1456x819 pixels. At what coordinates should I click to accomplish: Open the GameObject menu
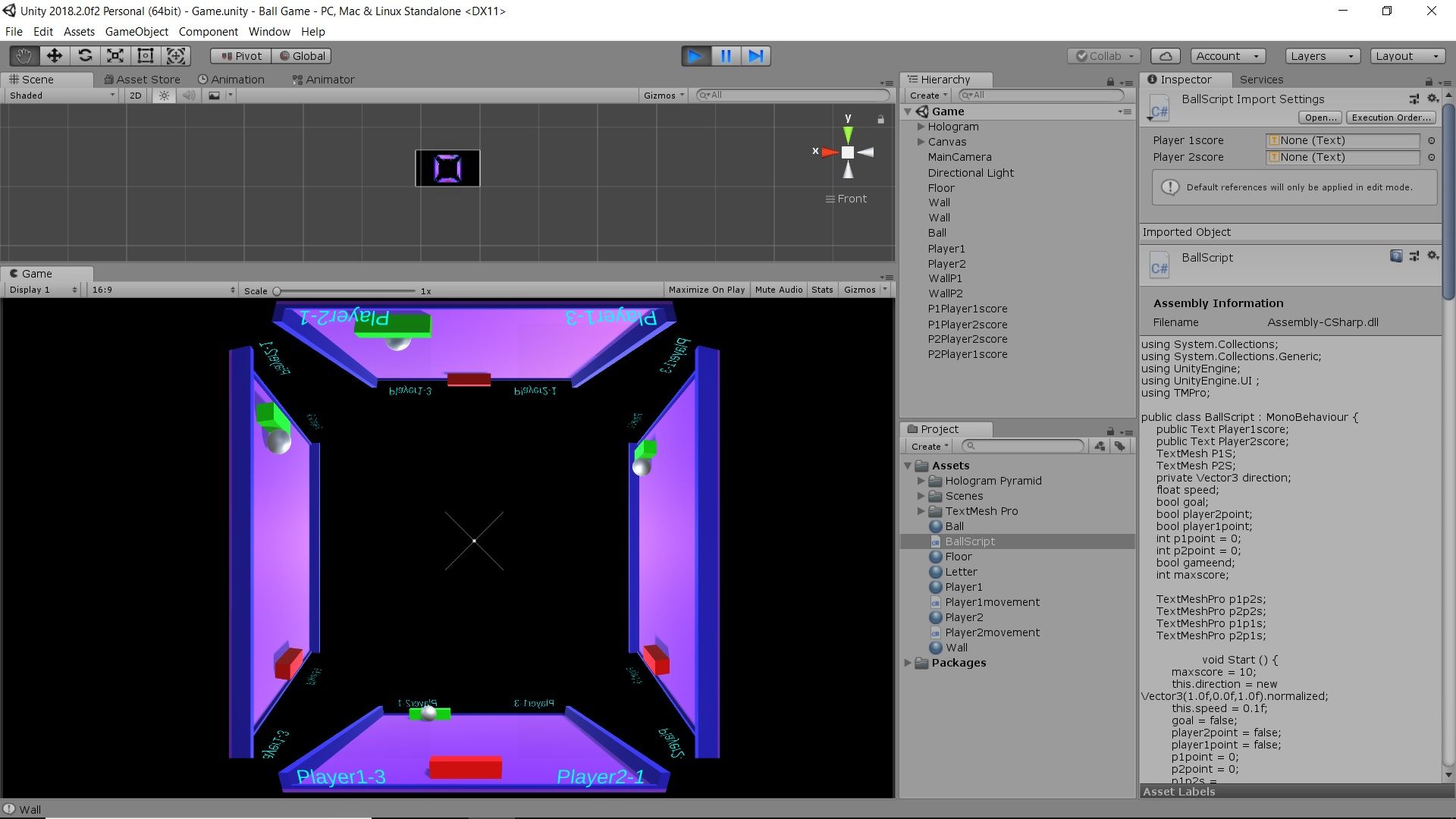pos(136,31)
